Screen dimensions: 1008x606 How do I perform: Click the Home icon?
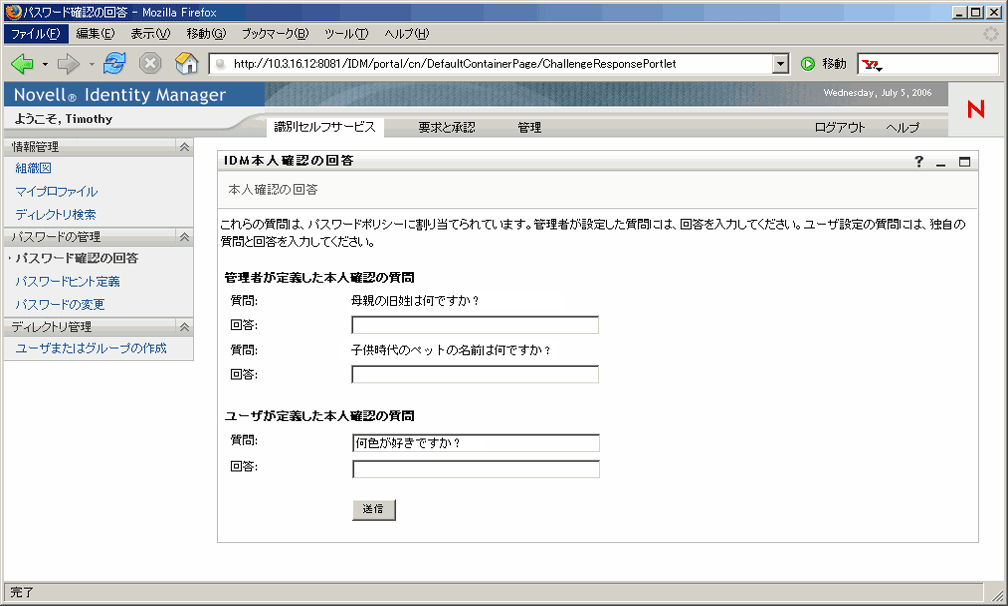point(186,64)
